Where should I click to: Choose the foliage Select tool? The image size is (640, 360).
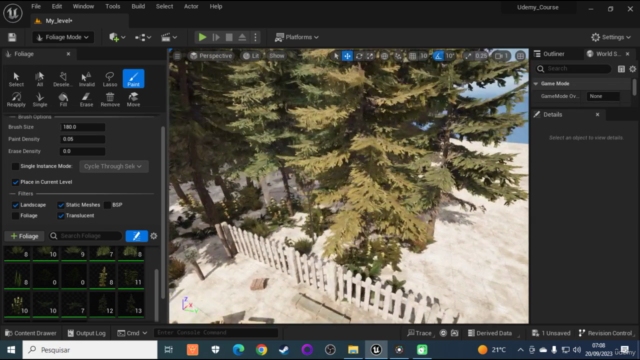(16, 79)
